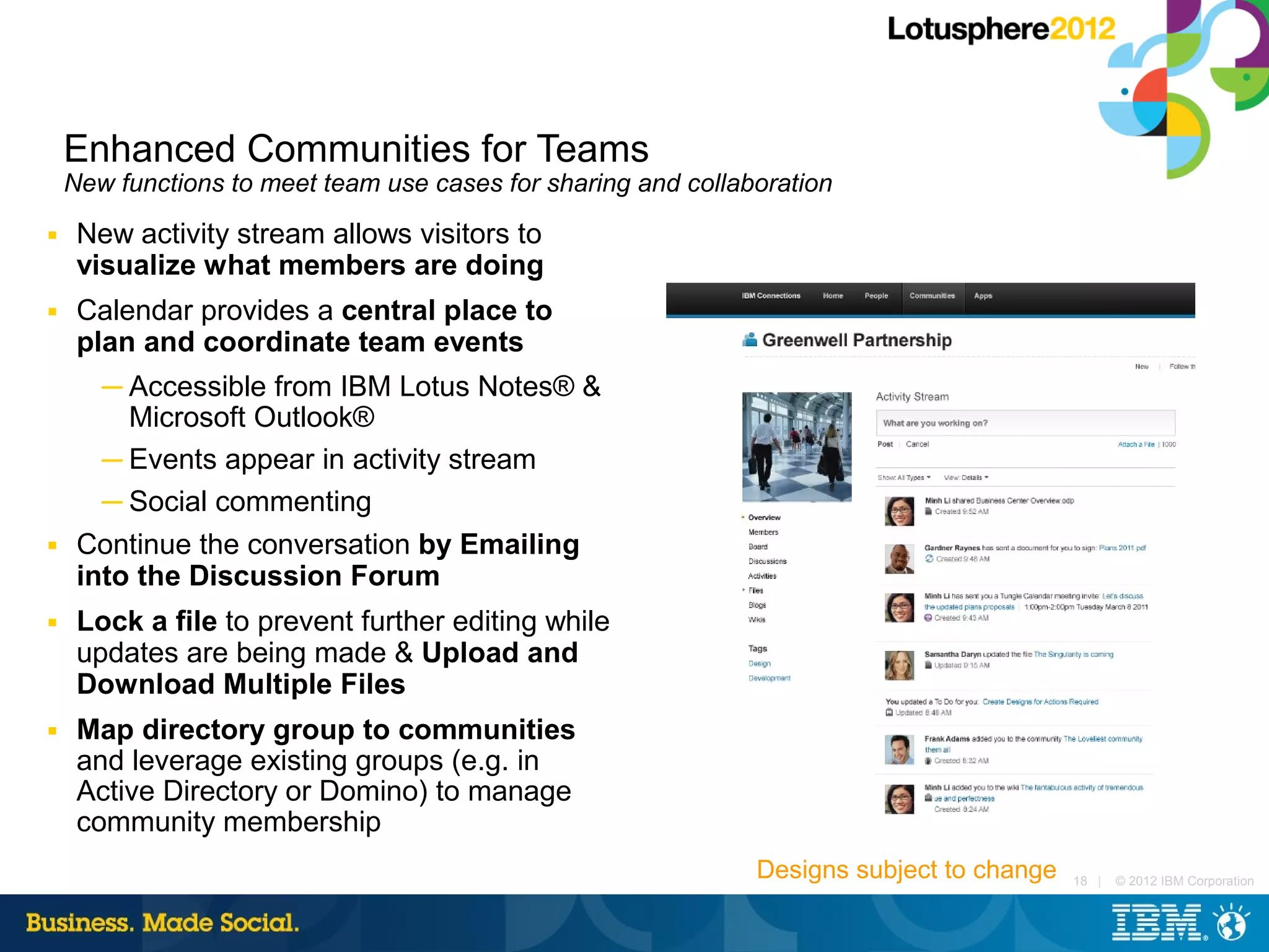Expand the Show: All Types dropdown

point(904,478)
